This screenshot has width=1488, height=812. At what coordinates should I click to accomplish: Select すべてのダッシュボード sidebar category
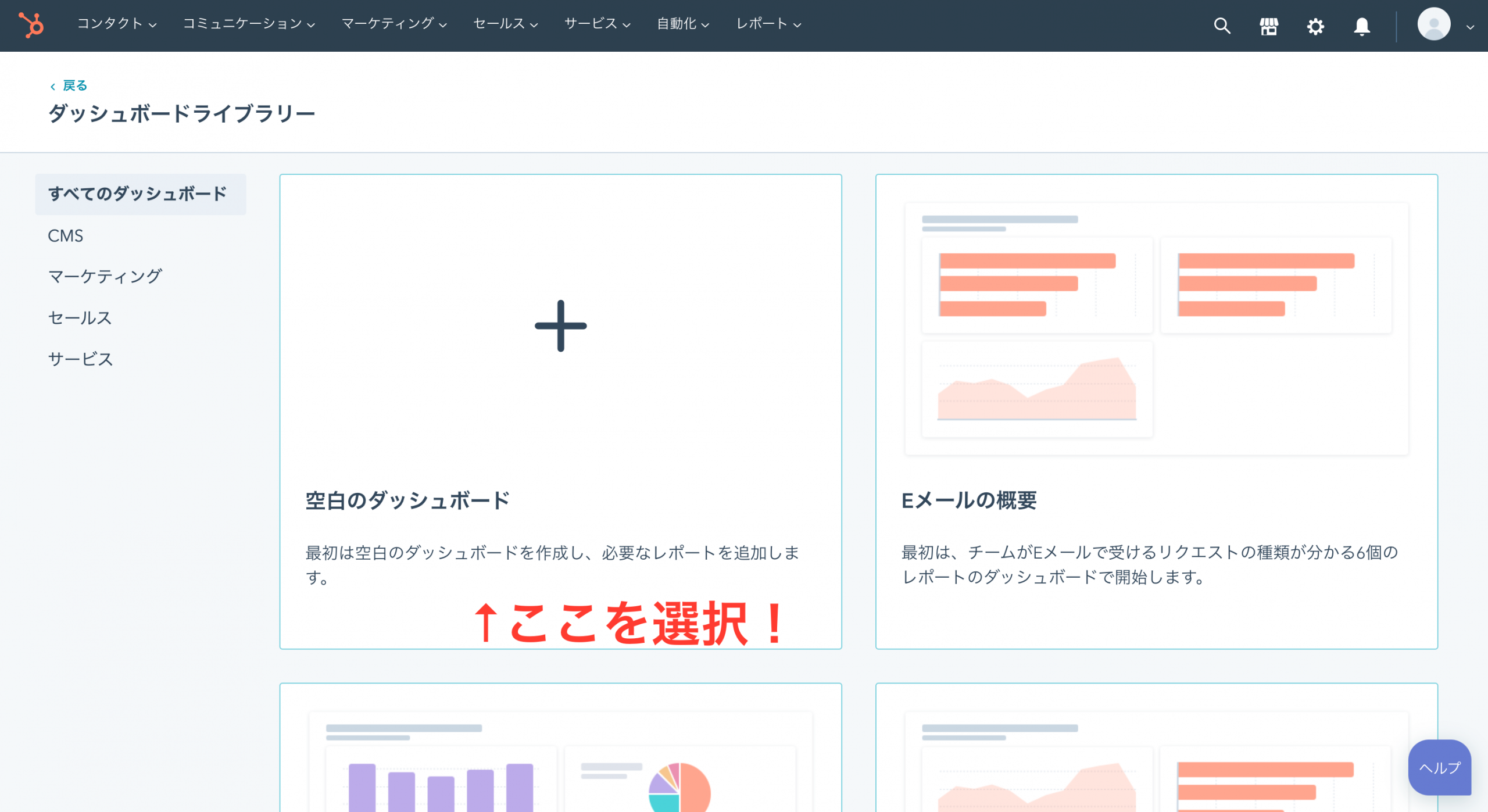pyautogui.click(x=138, y=194)
